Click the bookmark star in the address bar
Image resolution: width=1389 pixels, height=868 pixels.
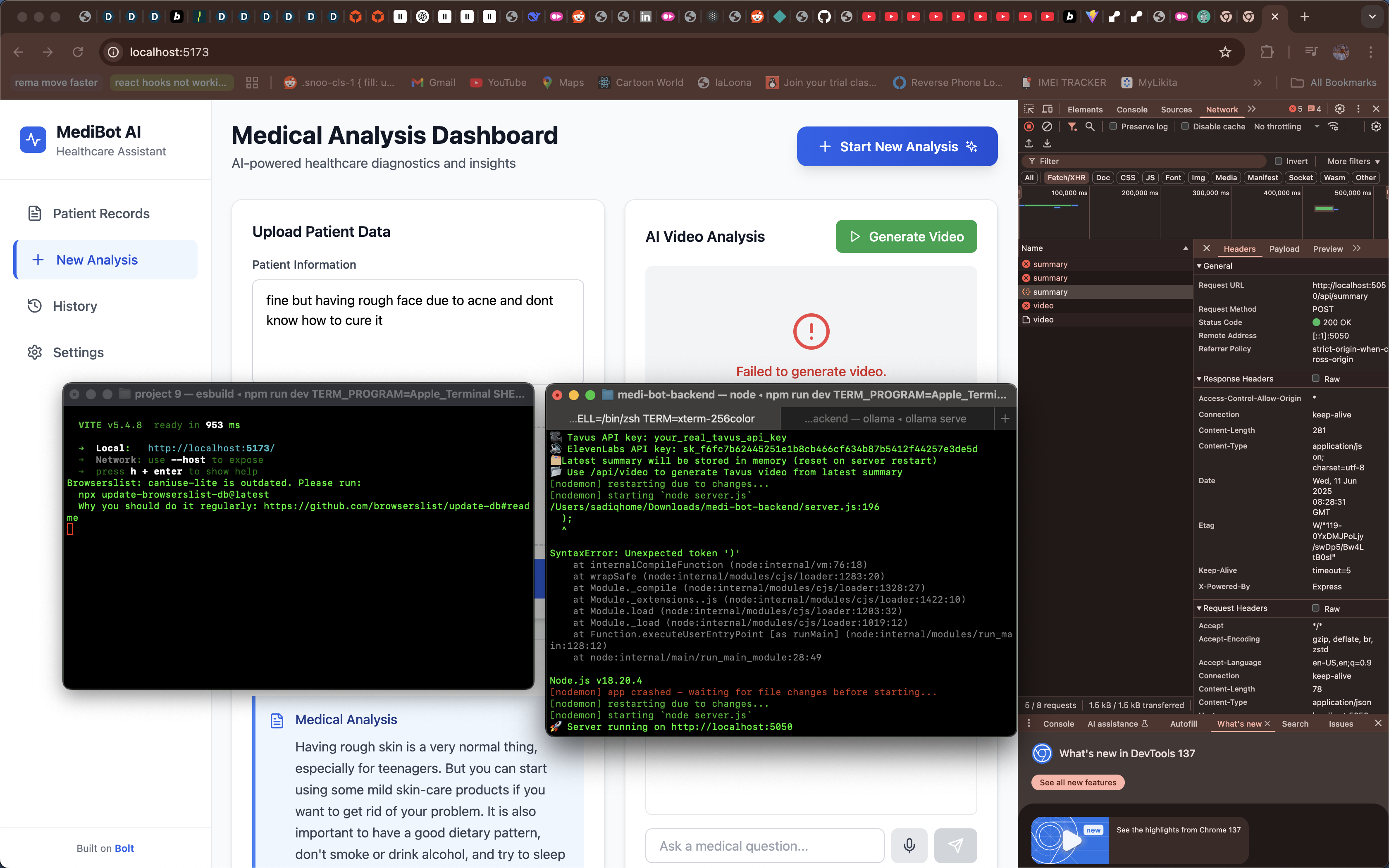(1225, 52)
